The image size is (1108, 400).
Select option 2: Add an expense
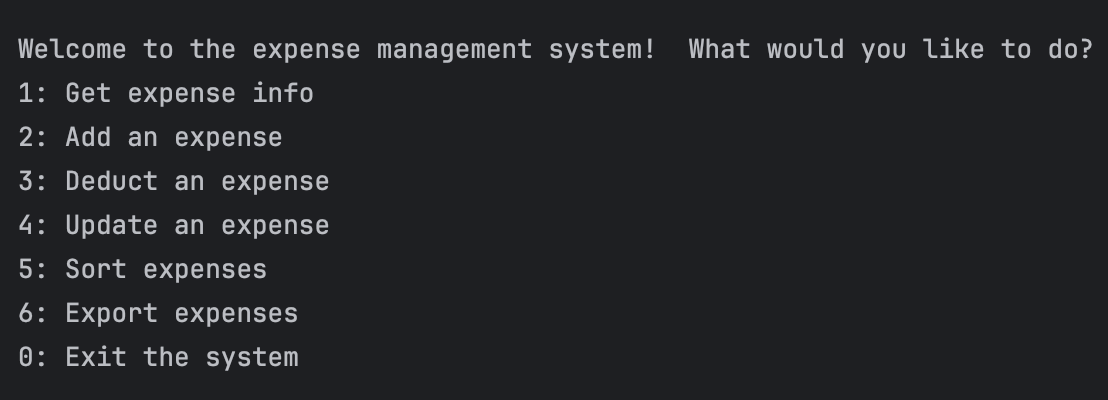tap(150, 137)
